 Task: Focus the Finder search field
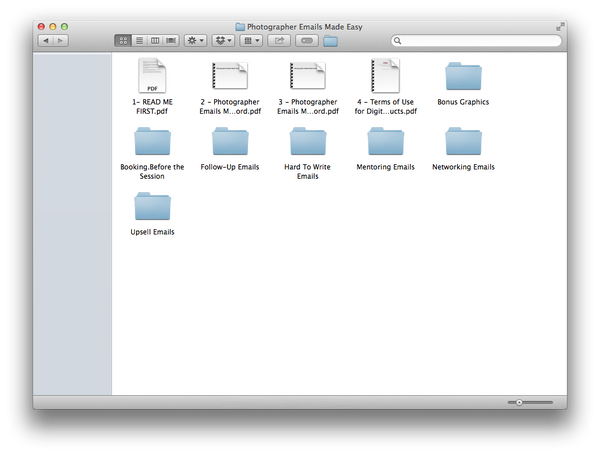[476, 41]
